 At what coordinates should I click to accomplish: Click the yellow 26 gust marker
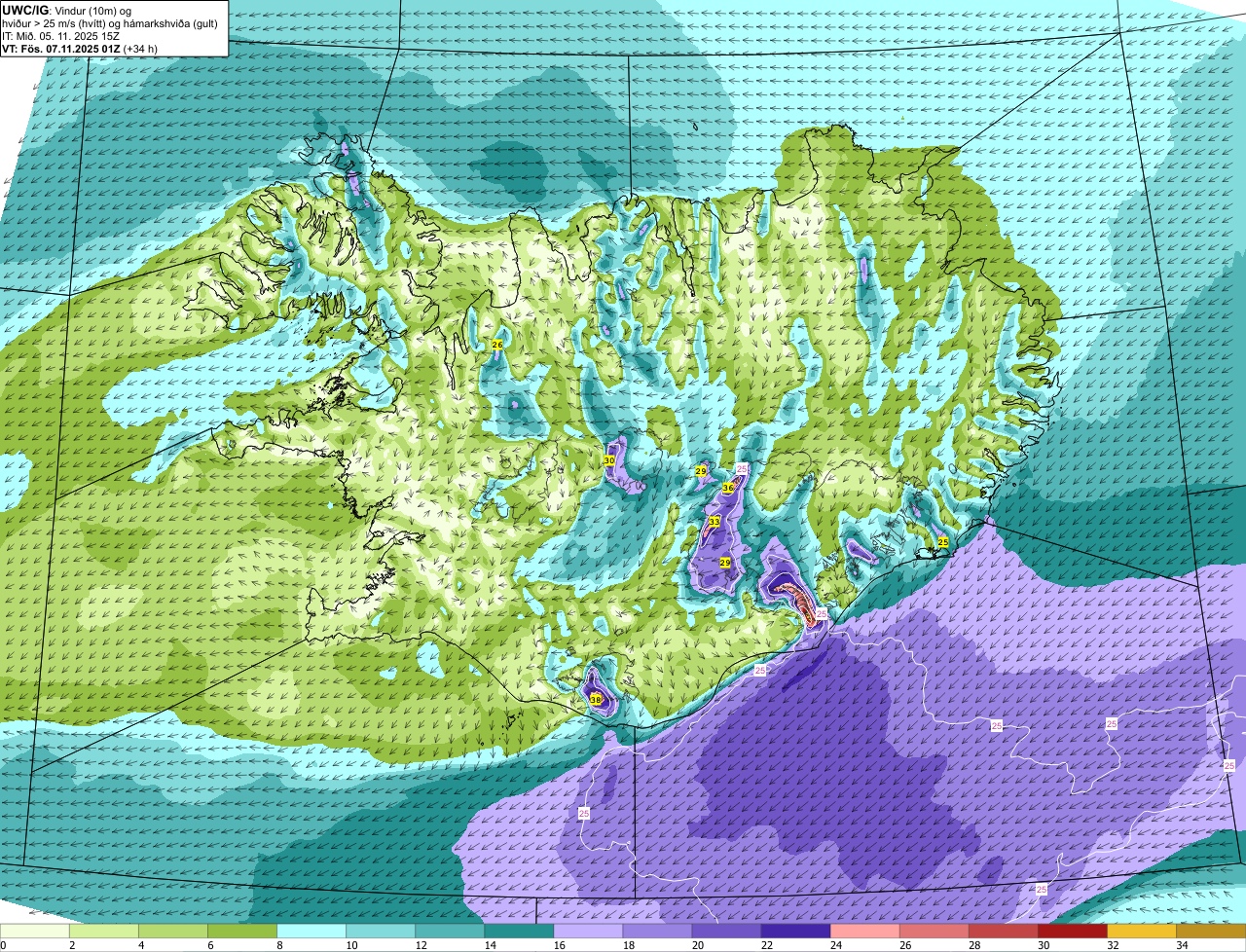point(497,345)
